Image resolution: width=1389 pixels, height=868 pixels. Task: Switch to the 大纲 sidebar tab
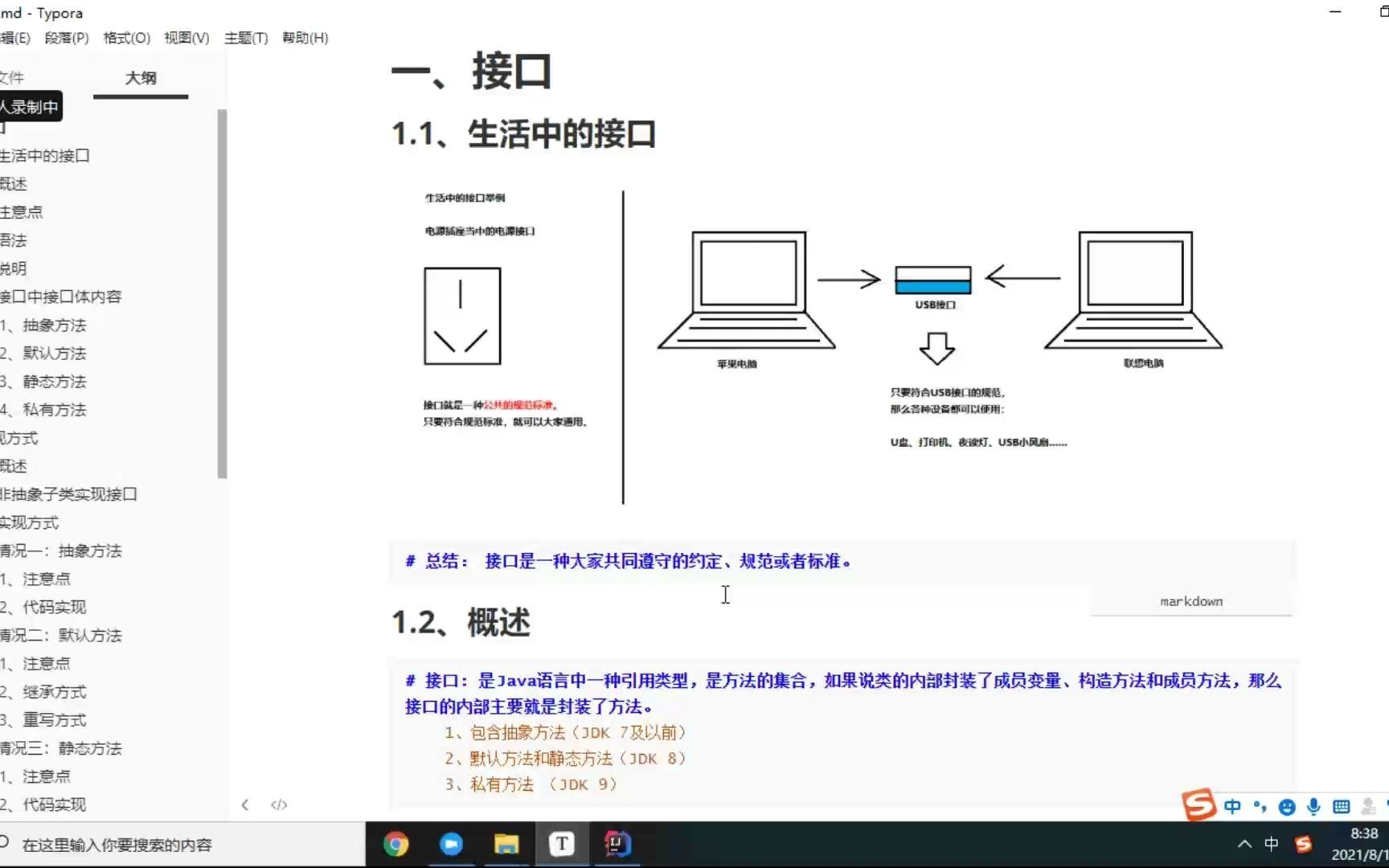[141, 78]
